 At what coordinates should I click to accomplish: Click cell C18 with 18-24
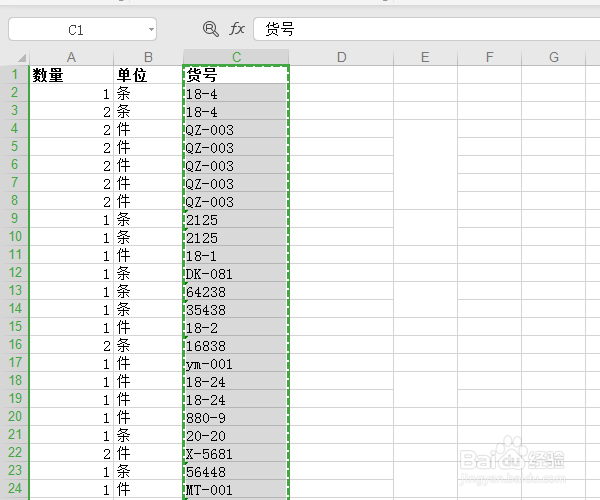[236, 381]
